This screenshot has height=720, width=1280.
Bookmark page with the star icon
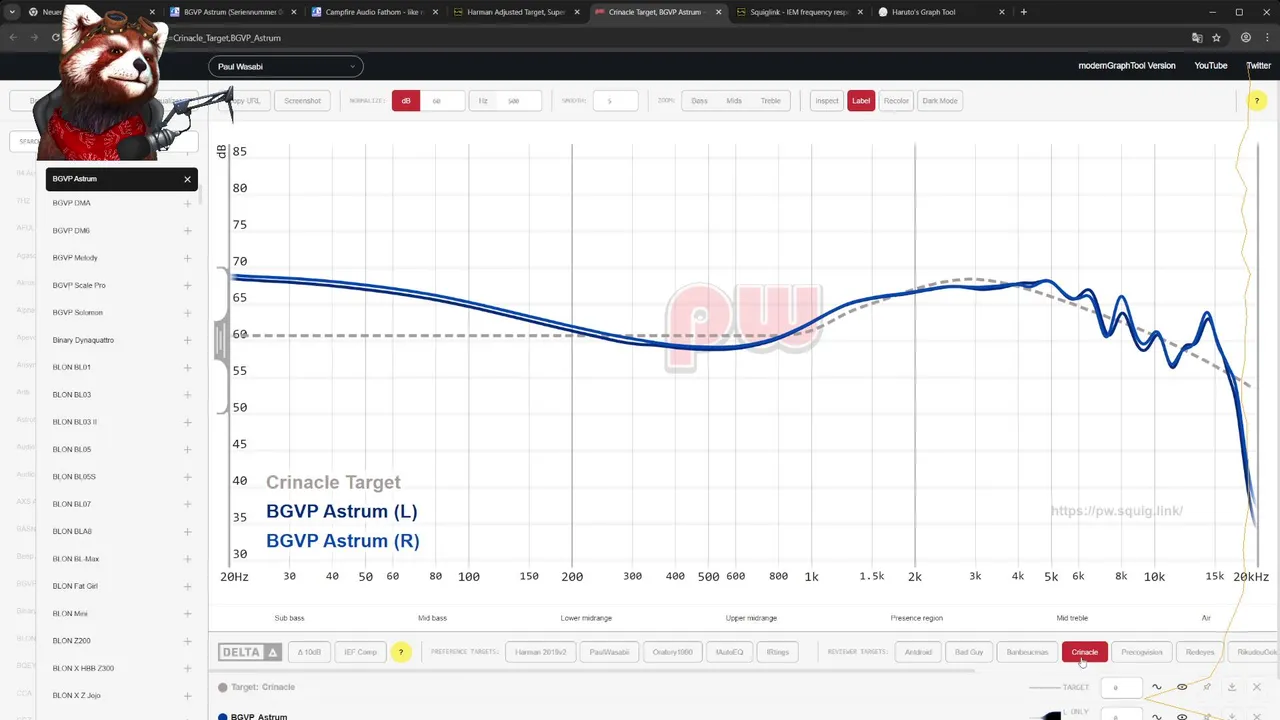tap(1216, 38)
